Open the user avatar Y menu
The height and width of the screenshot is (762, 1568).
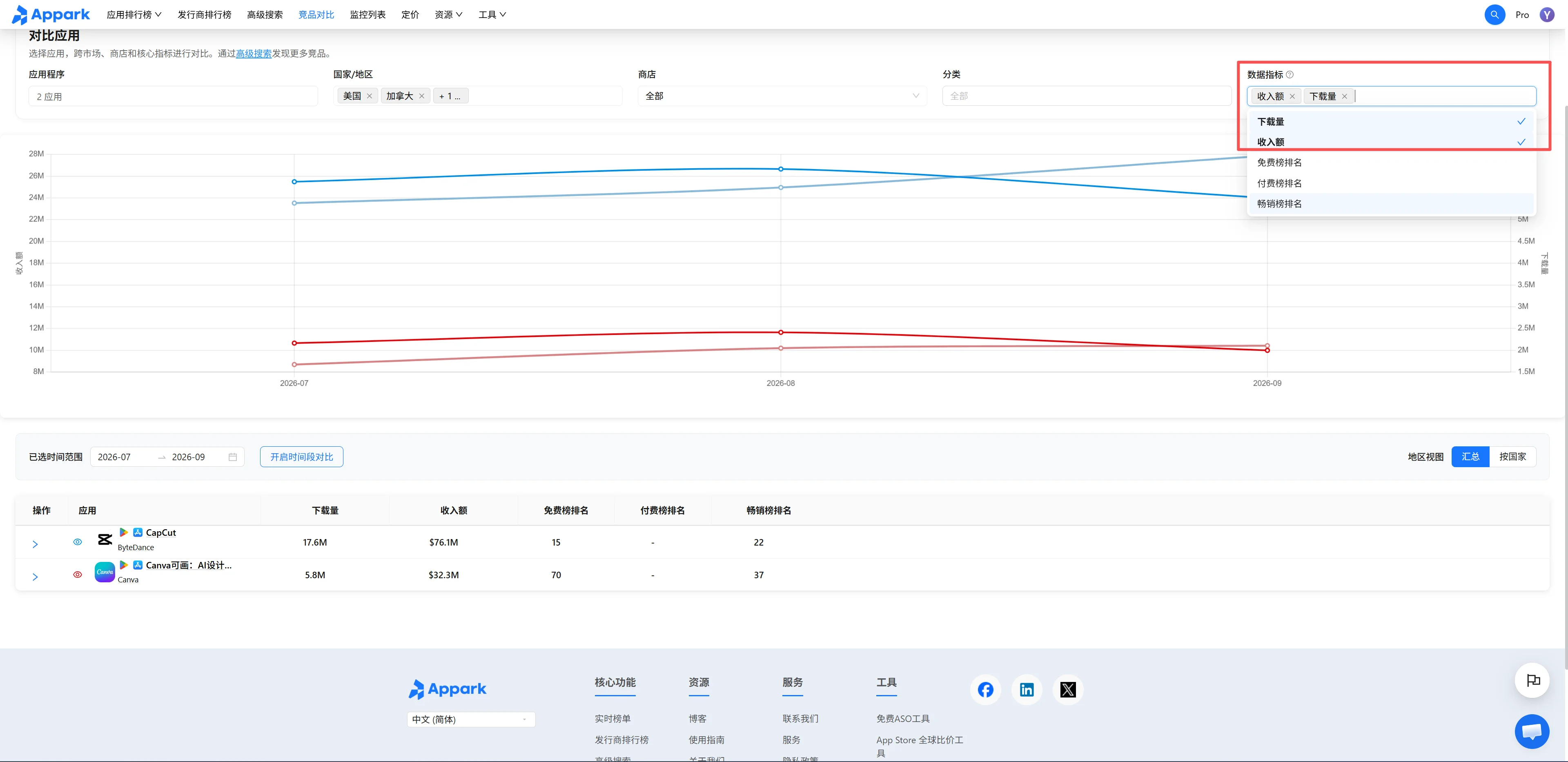pos(1547,15)
